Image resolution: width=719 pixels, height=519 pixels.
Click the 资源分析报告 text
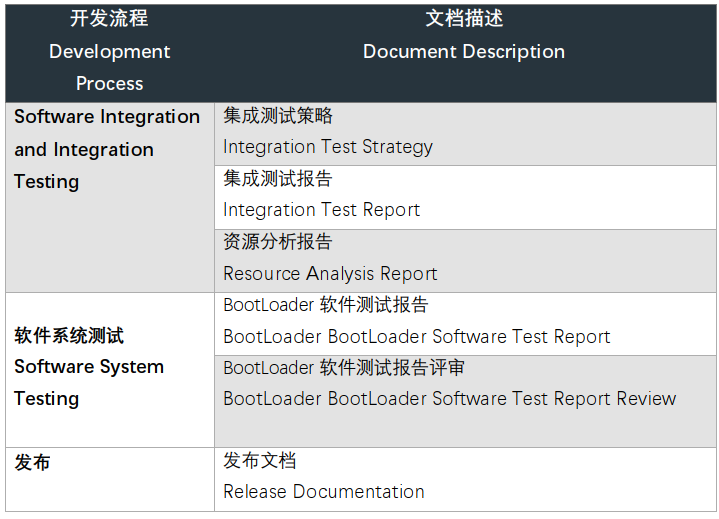[278, 242]
